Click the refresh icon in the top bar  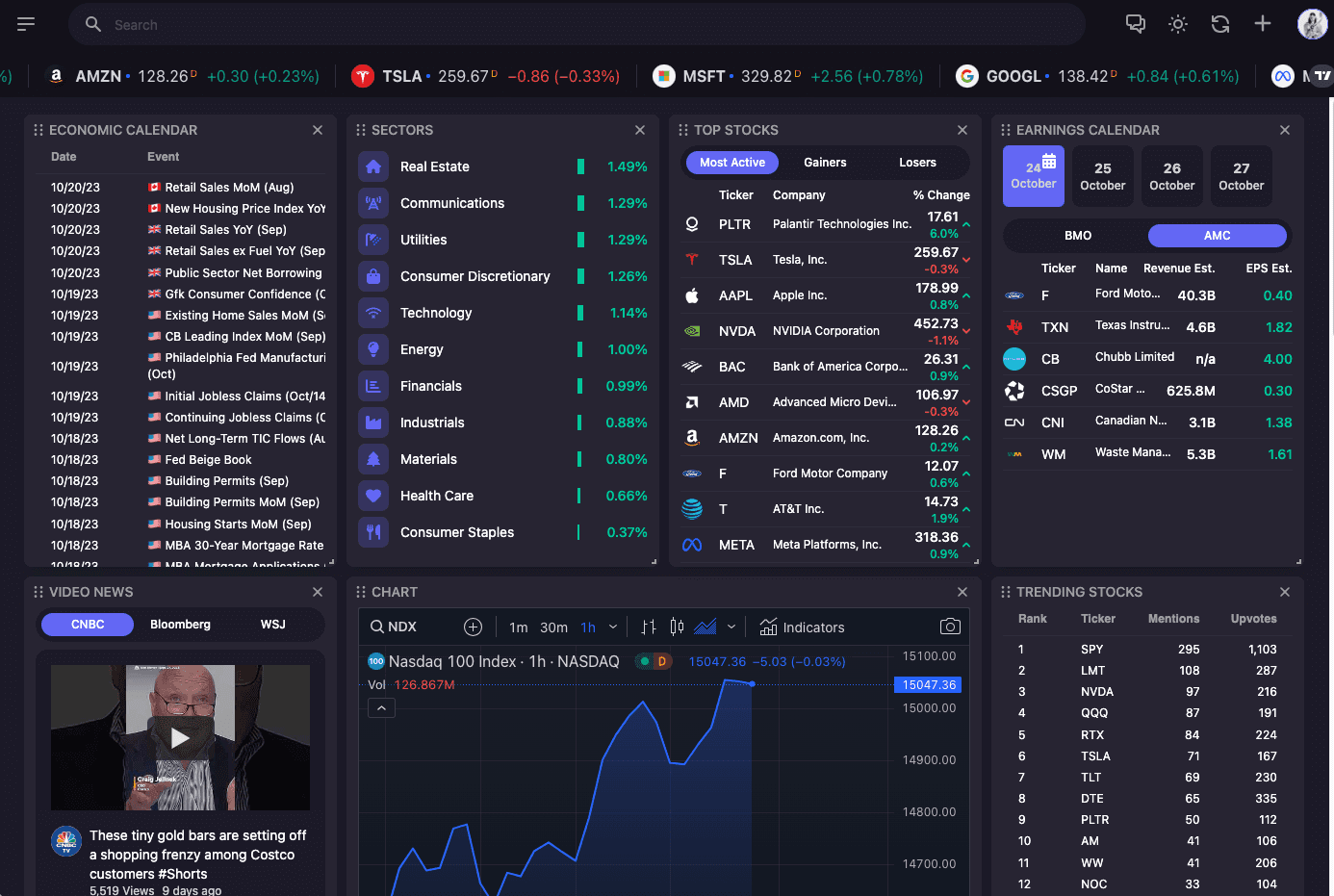[x=1220, y=24]
